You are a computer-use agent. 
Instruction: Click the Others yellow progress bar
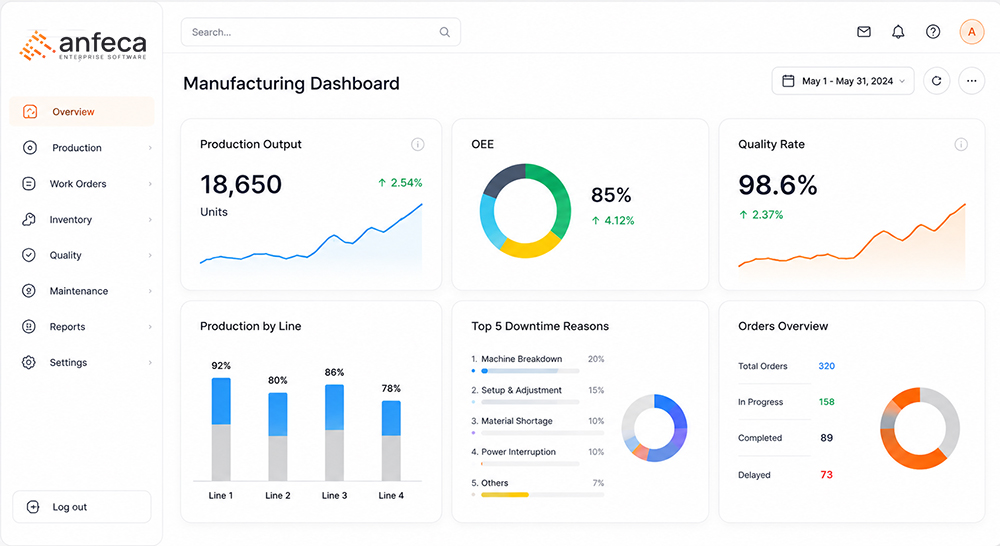point(504,494)
